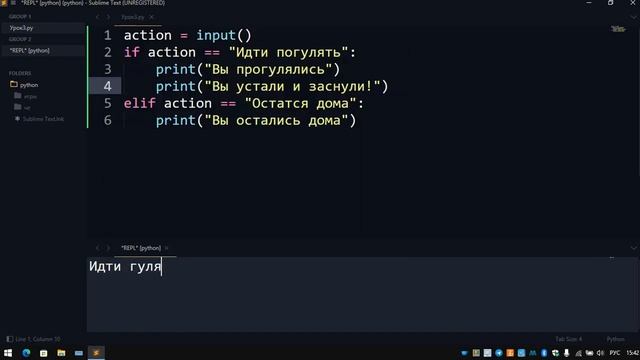This screenshot has width=640, height=360.
Task: Click line number 1 in gutter
Action: tap(107, 35)
